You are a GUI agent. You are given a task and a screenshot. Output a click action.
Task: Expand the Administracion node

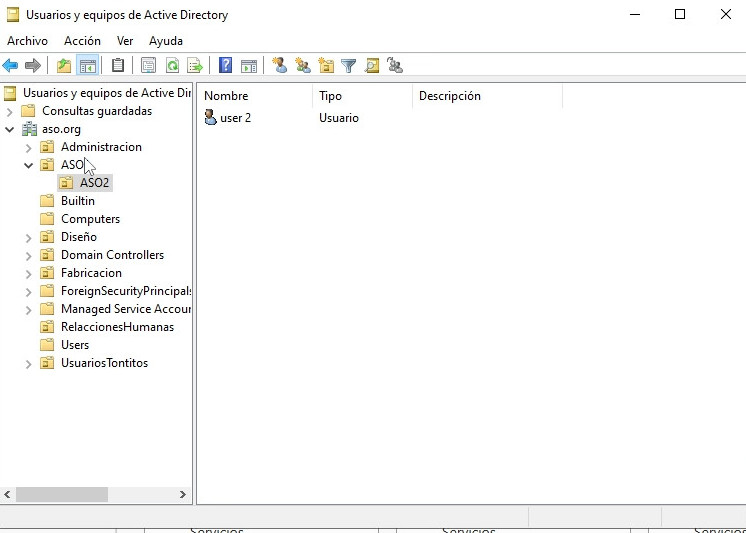tap(28, 147)
